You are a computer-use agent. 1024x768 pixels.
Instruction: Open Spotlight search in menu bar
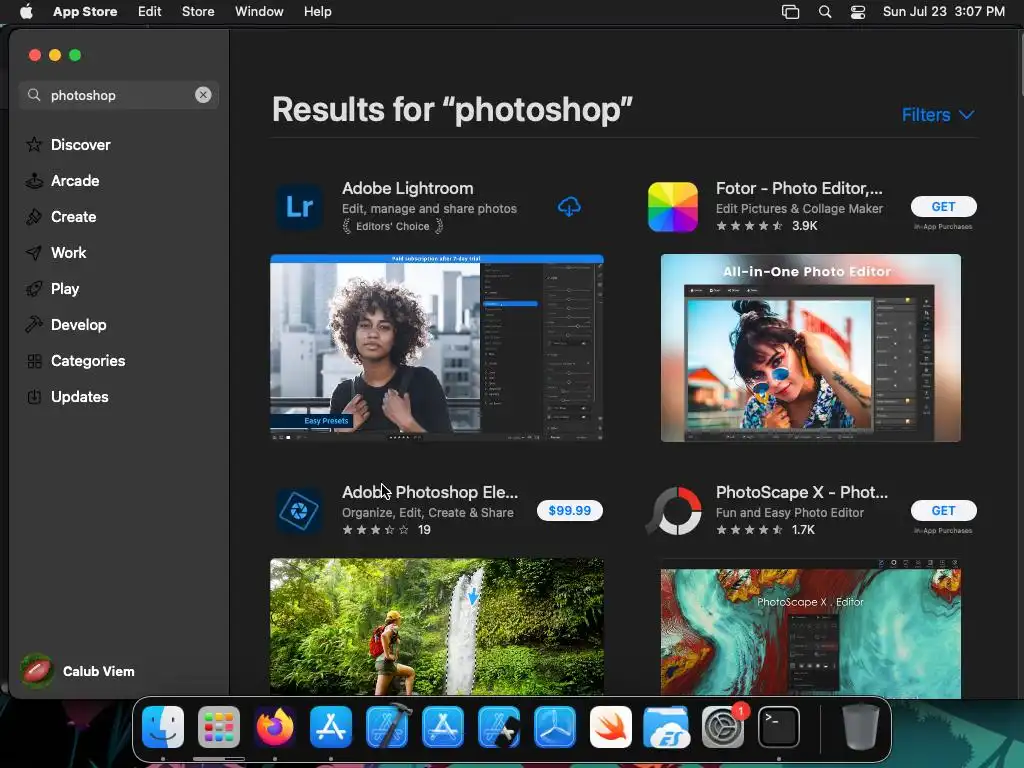pos(825,12)
